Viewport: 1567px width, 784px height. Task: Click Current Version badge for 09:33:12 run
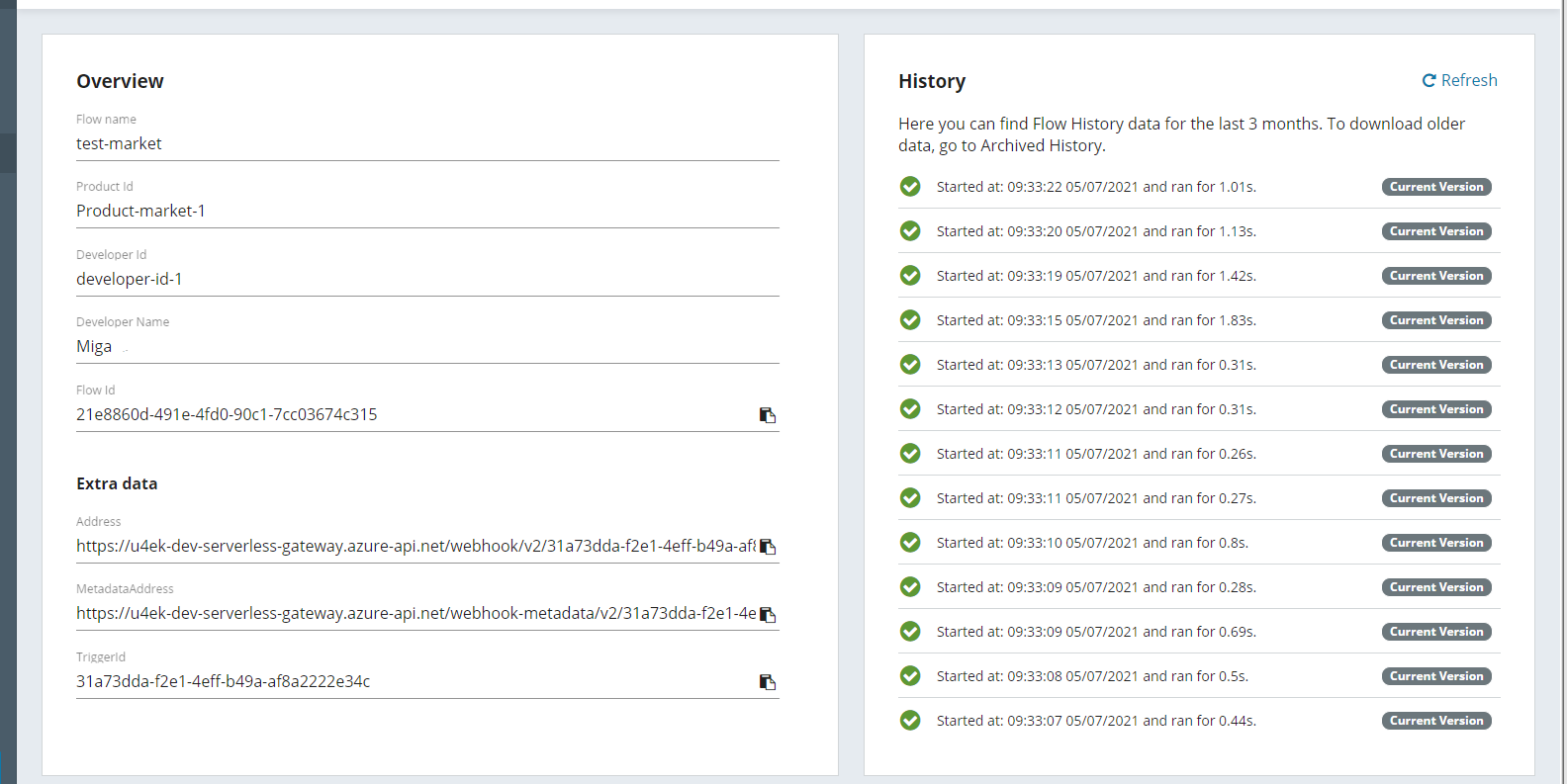pos(1436,409)
